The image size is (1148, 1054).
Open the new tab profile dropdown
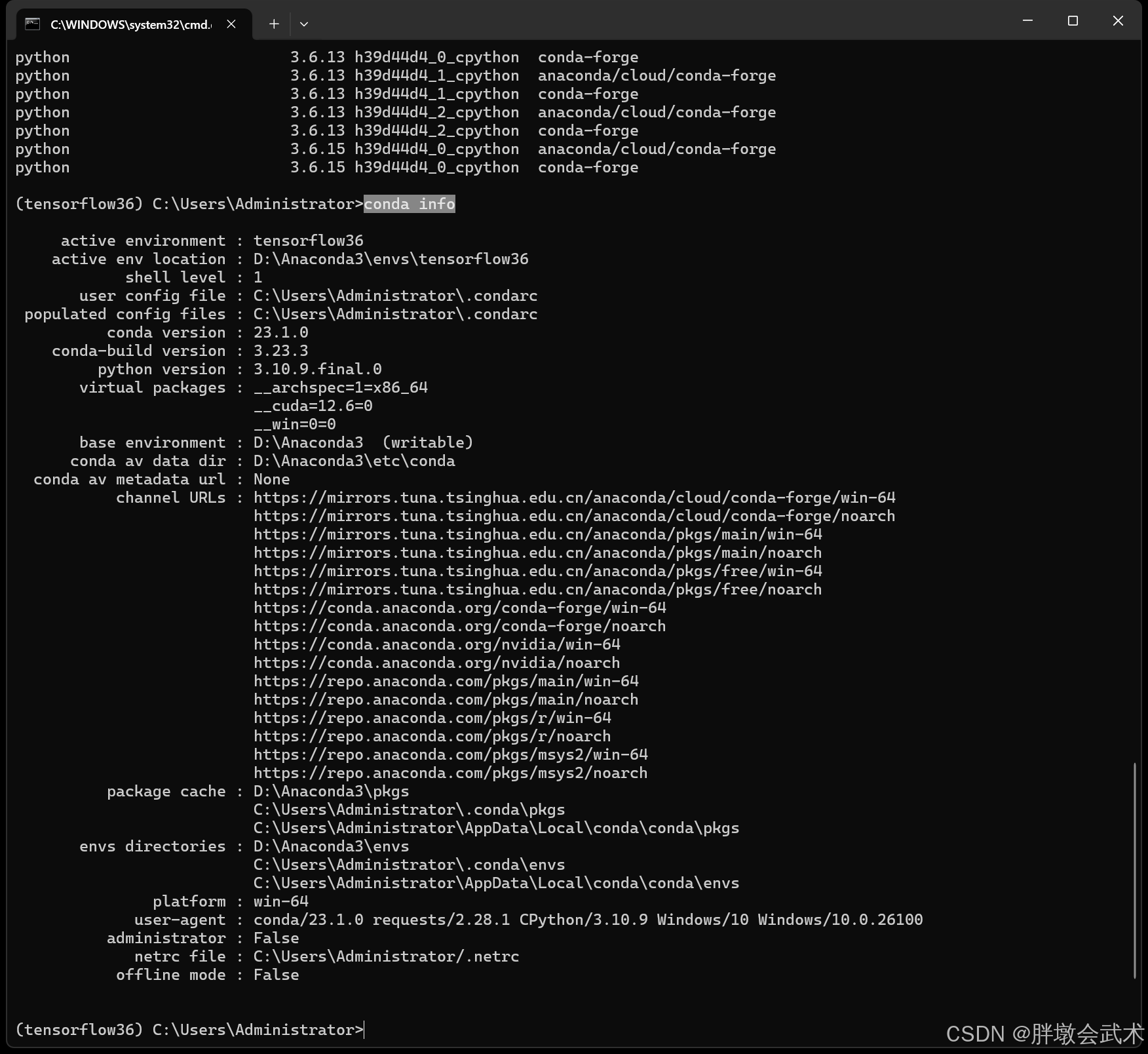(304, 24)
